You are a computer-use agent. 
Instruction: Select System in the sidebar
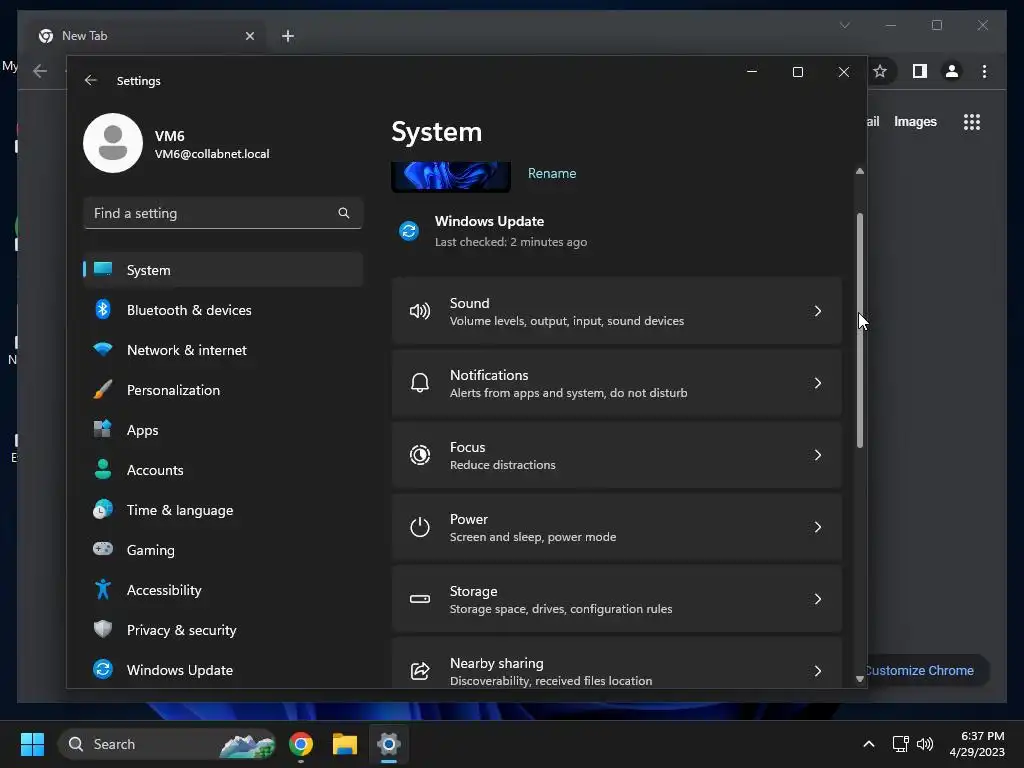point(223,270)
